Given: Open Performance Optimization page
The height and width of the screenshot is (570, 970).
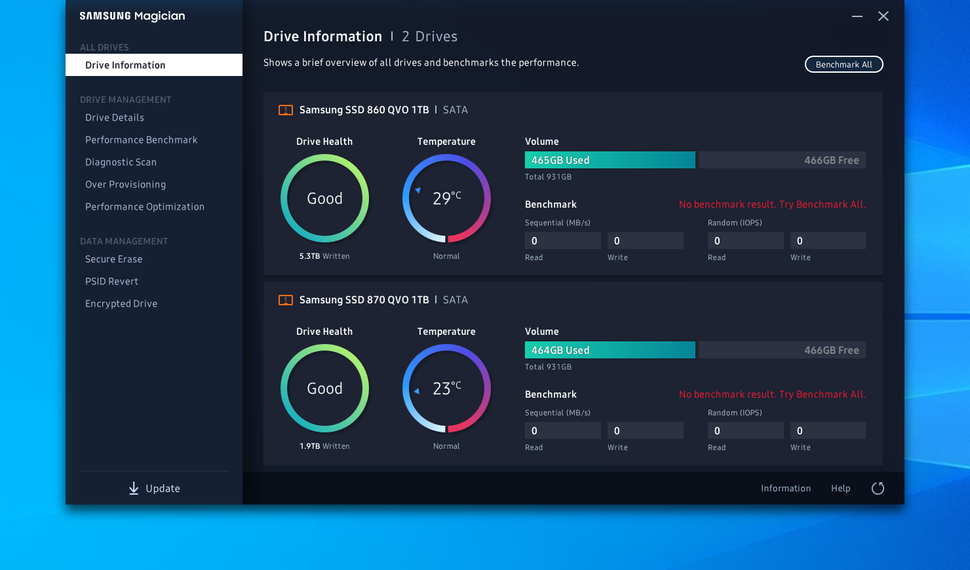Looking at the screenshot, I should point(145,207).
